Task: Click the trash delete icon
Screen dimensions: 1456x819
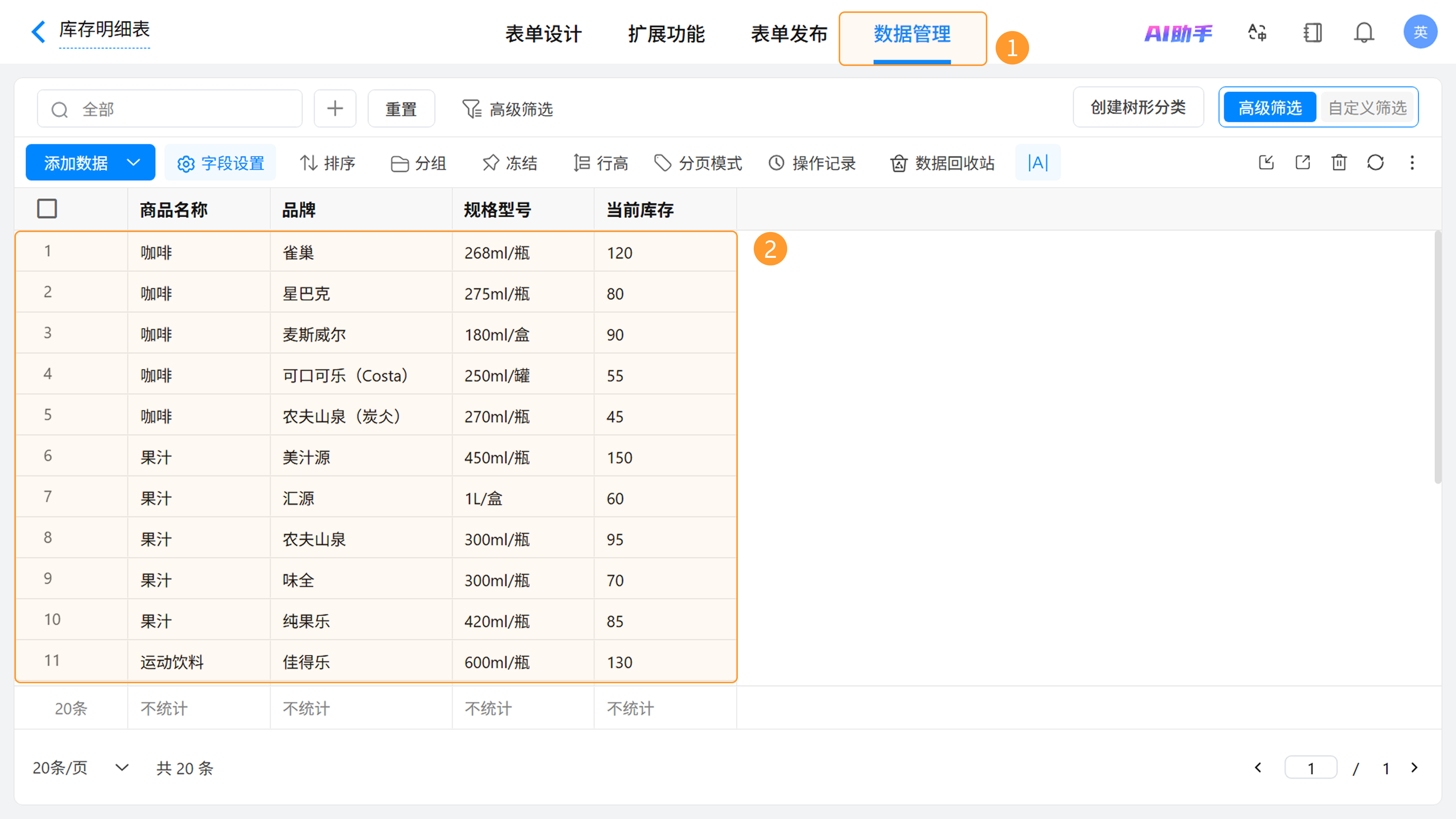Action: (1339, 163)
